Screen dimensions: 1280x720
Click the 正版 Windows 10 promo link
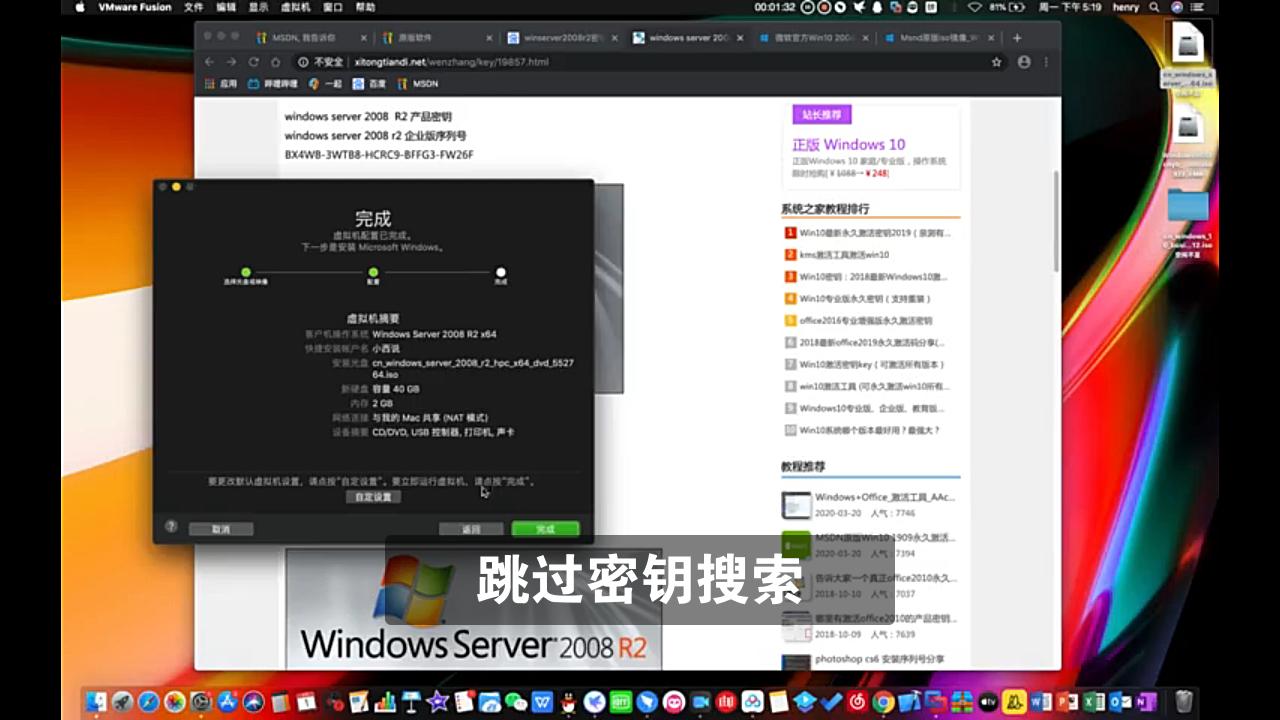[849, 144]
